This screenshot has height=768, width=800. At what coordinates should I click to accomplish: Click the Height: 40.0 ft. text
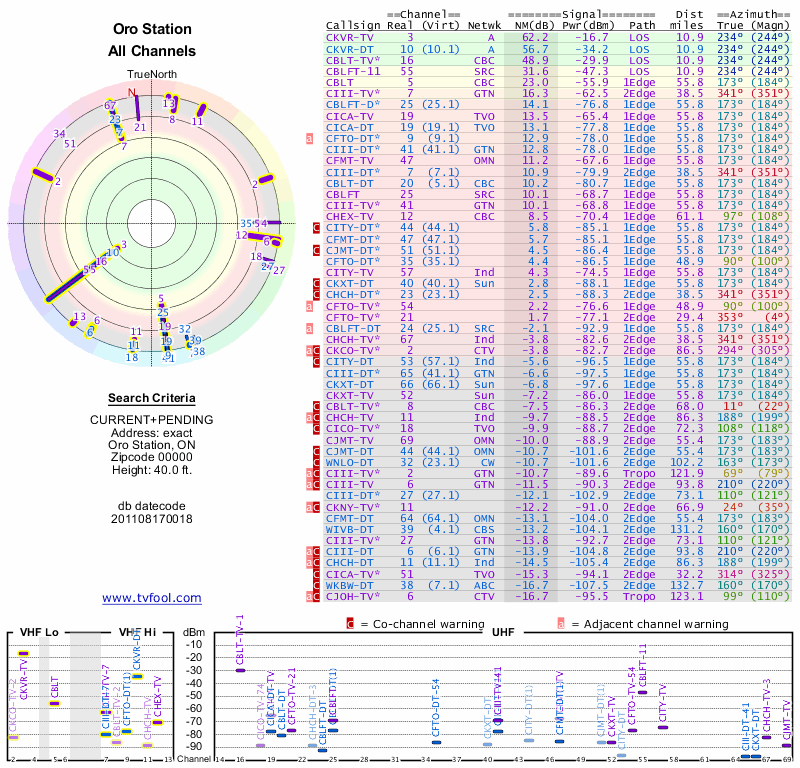click(x=152, y=469)
